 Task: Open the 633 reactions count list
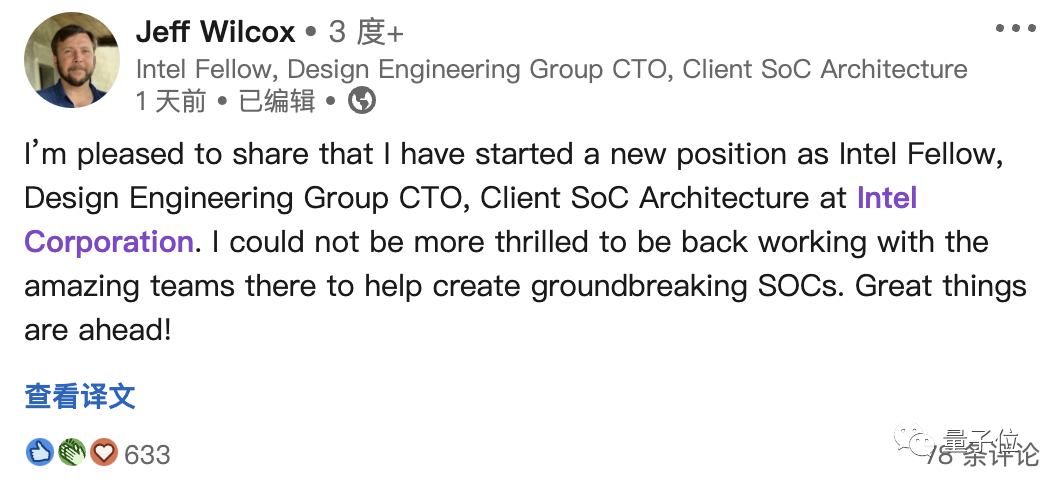[x=147, y=454]
